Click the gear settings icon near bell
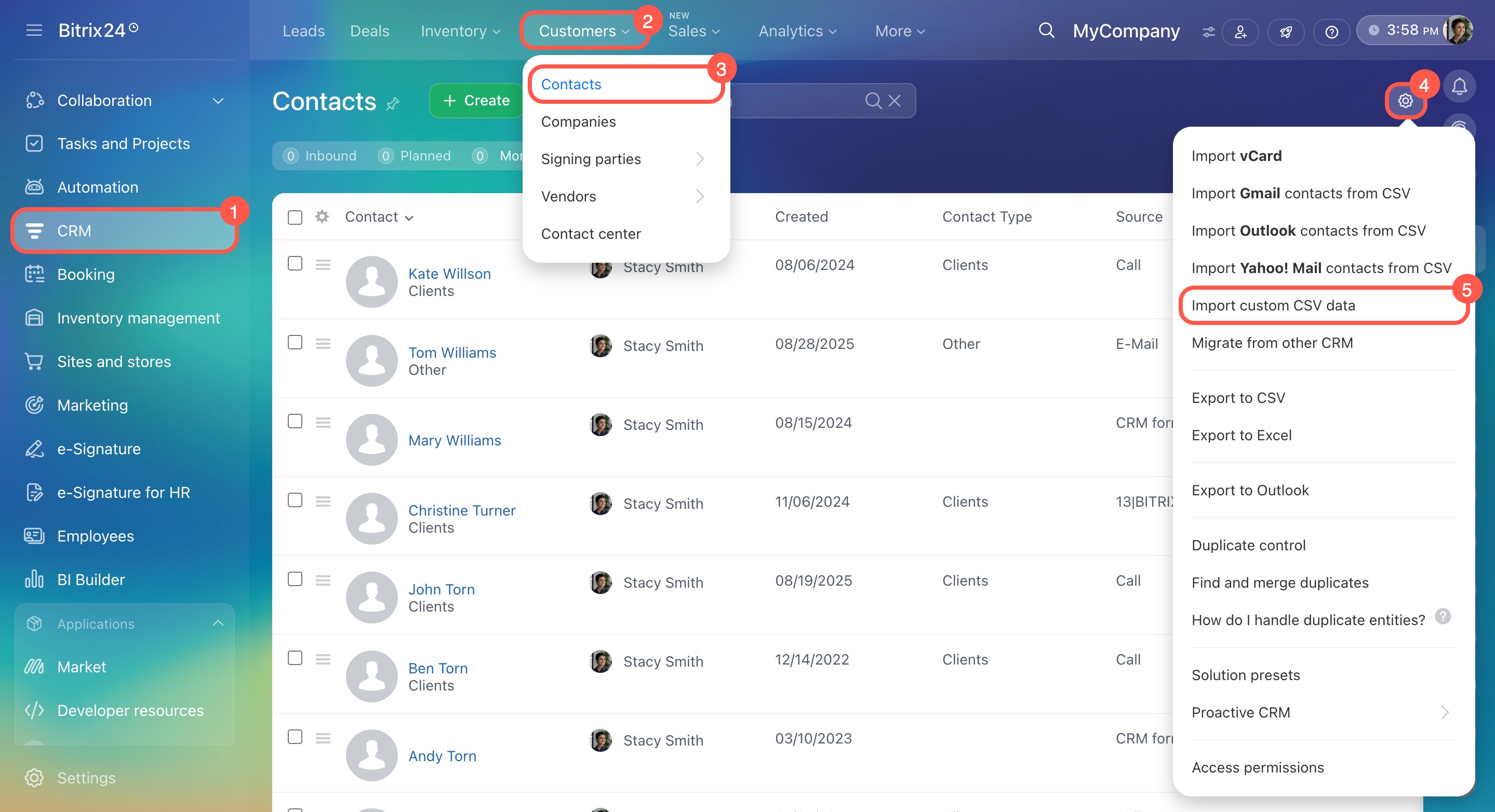The image size is (1495, 812). 1405,101
